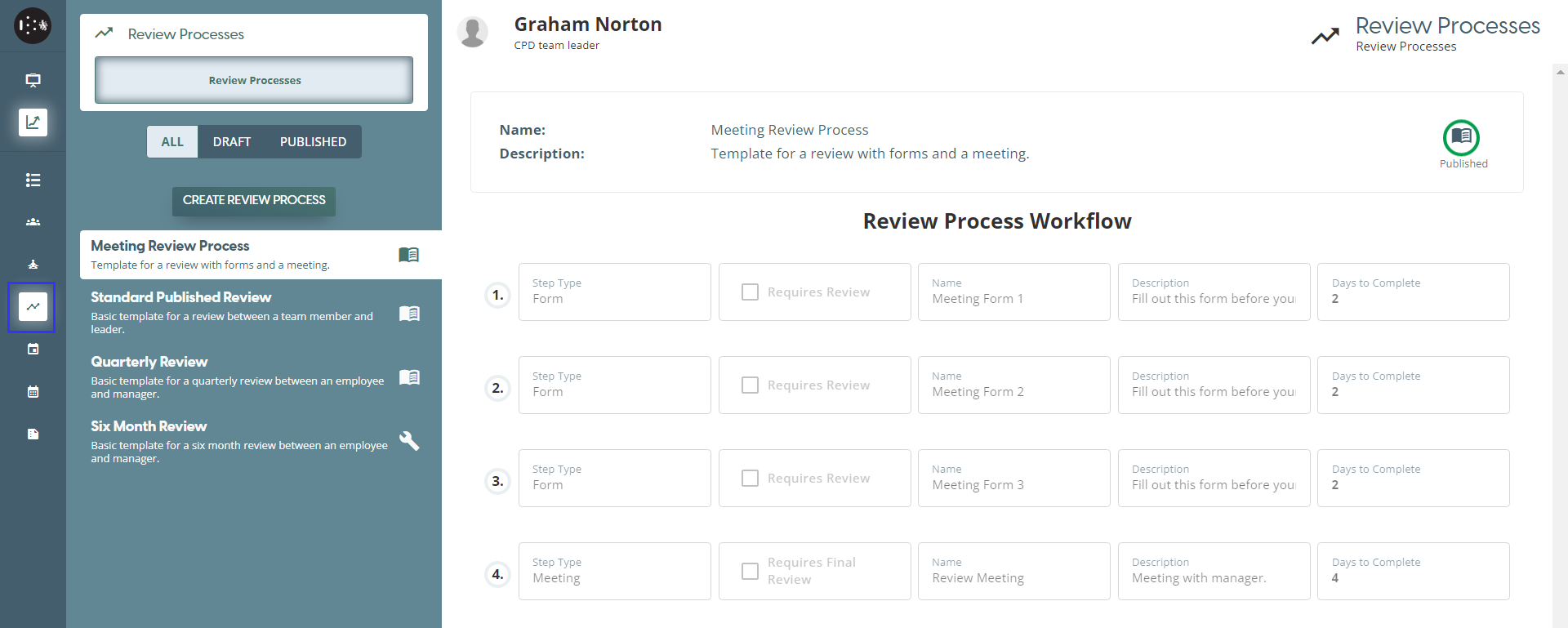Open Step Type field of step 3

614,479
